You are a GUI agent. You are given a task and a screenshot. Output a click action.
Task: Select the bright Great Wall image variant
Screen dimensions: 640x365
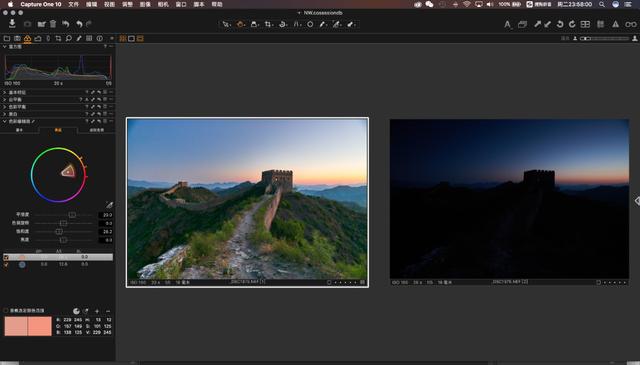[x=247, y=199]
